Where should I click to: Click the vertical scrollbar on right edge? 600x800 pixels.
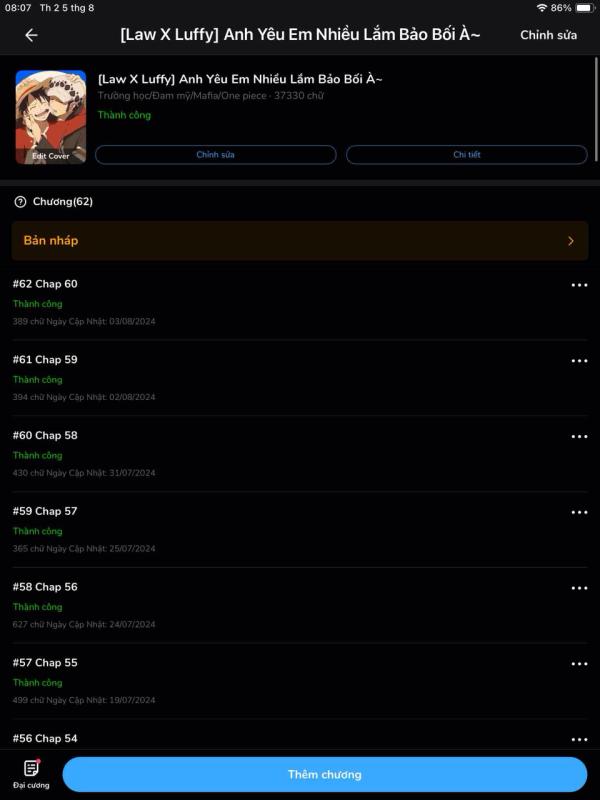click(x=596, y=109)
